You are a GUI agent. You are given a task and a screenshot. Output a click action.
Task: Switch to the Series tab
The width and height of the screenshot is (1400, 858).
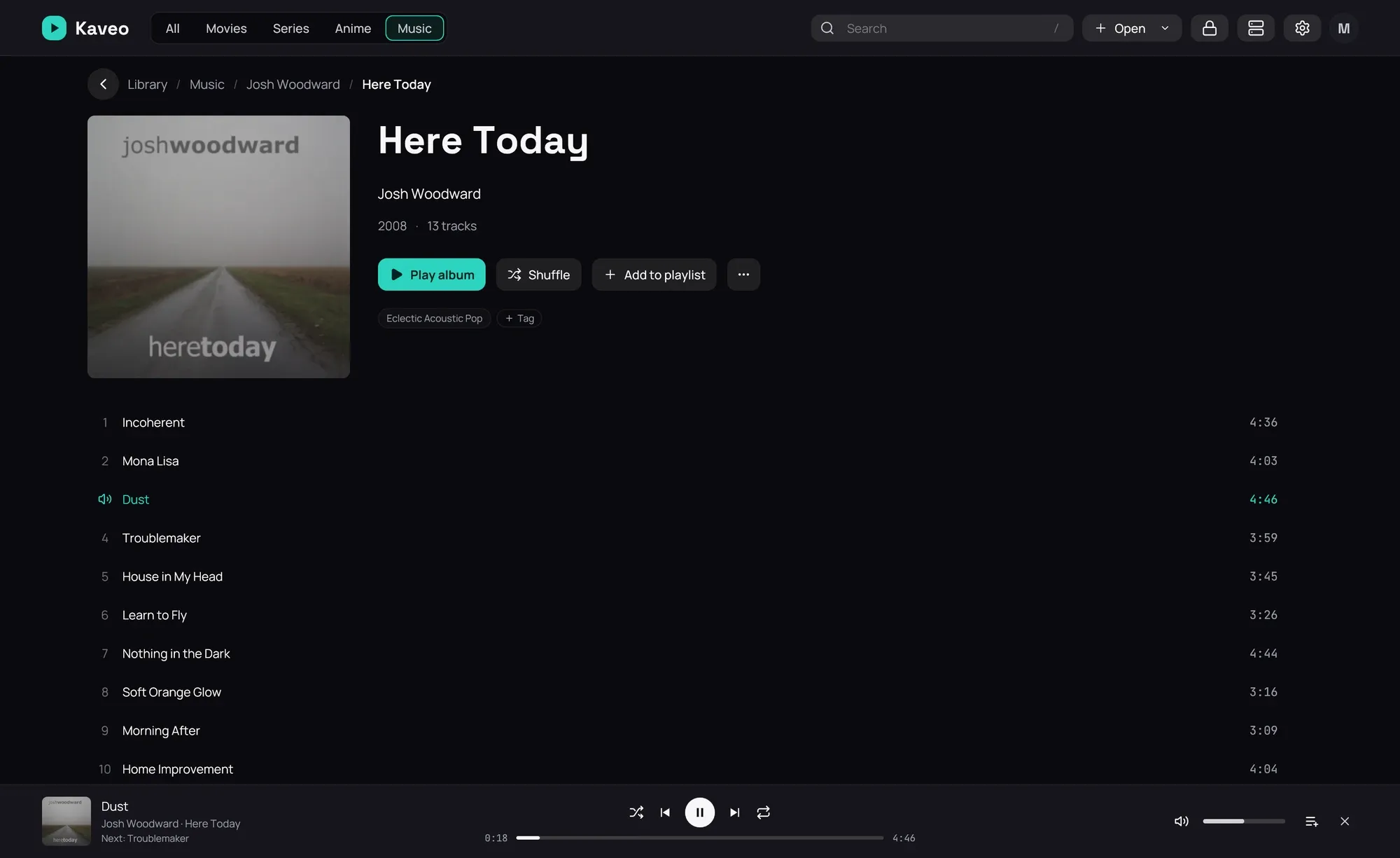pyautogui.click(x=290, y=28)
